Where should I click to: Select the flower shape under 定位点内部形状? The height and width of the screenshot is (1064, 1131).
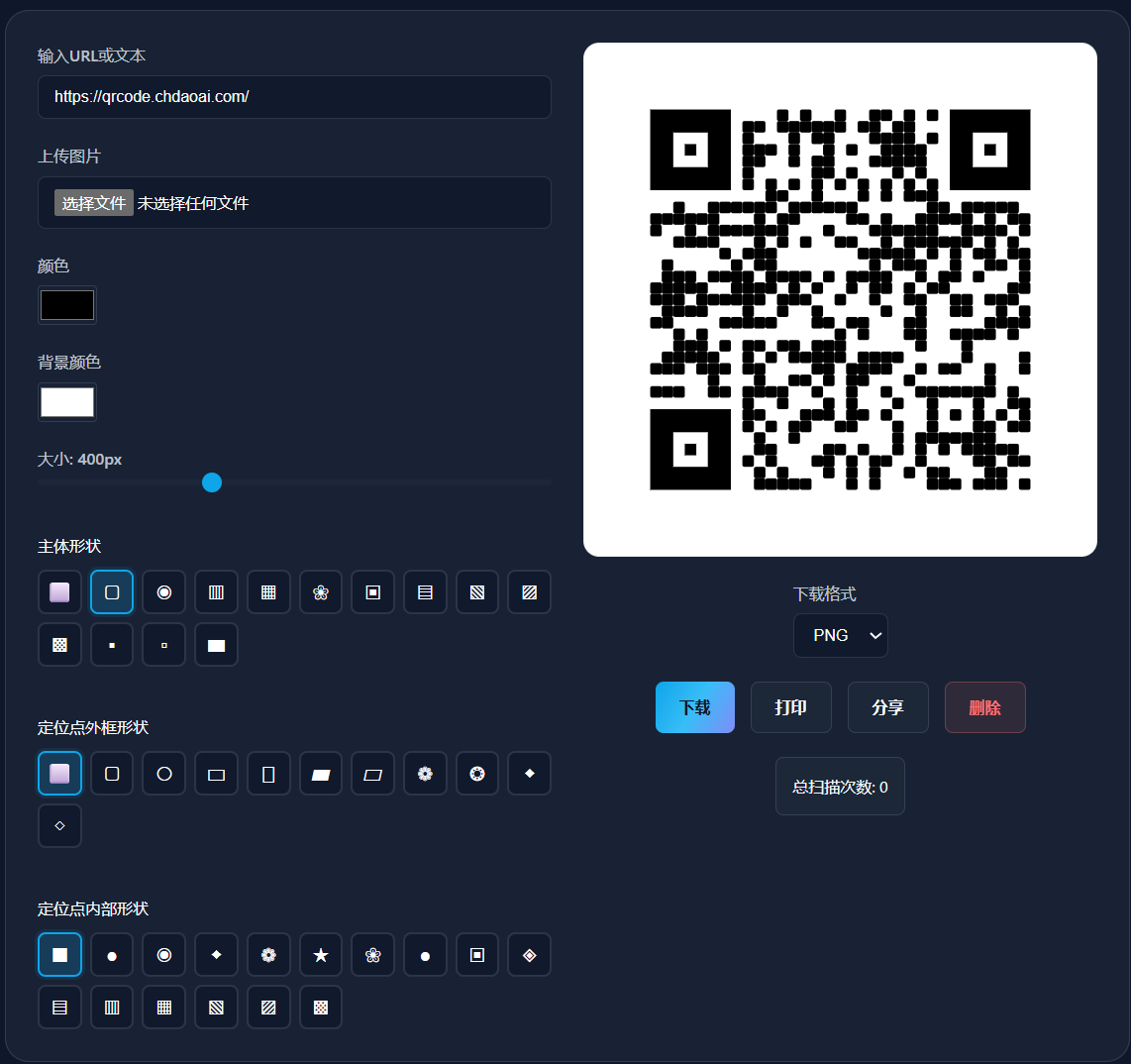(x=373, y=955)
